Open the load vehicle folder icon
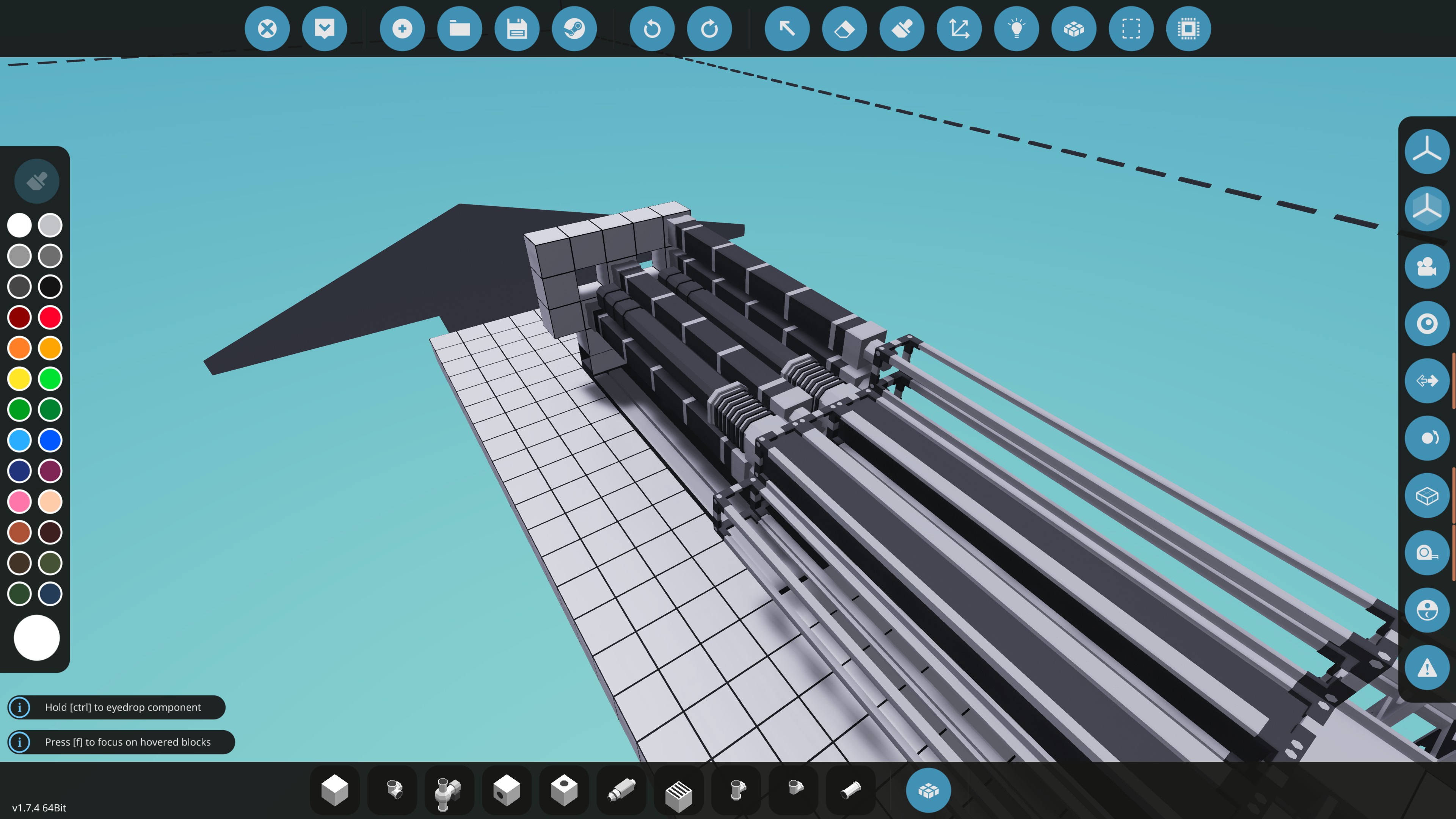The height and width of the screenshot is (819, 1456). 460,29
